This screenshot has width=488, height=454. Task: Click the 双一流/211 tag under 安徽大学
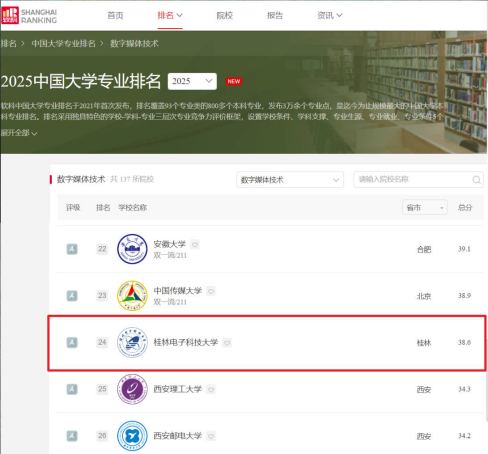coord(170,255)
